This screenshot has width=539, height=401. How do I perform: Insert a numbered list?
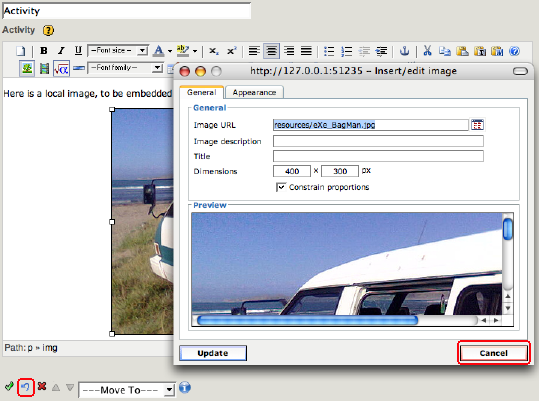tap(346, 51)
